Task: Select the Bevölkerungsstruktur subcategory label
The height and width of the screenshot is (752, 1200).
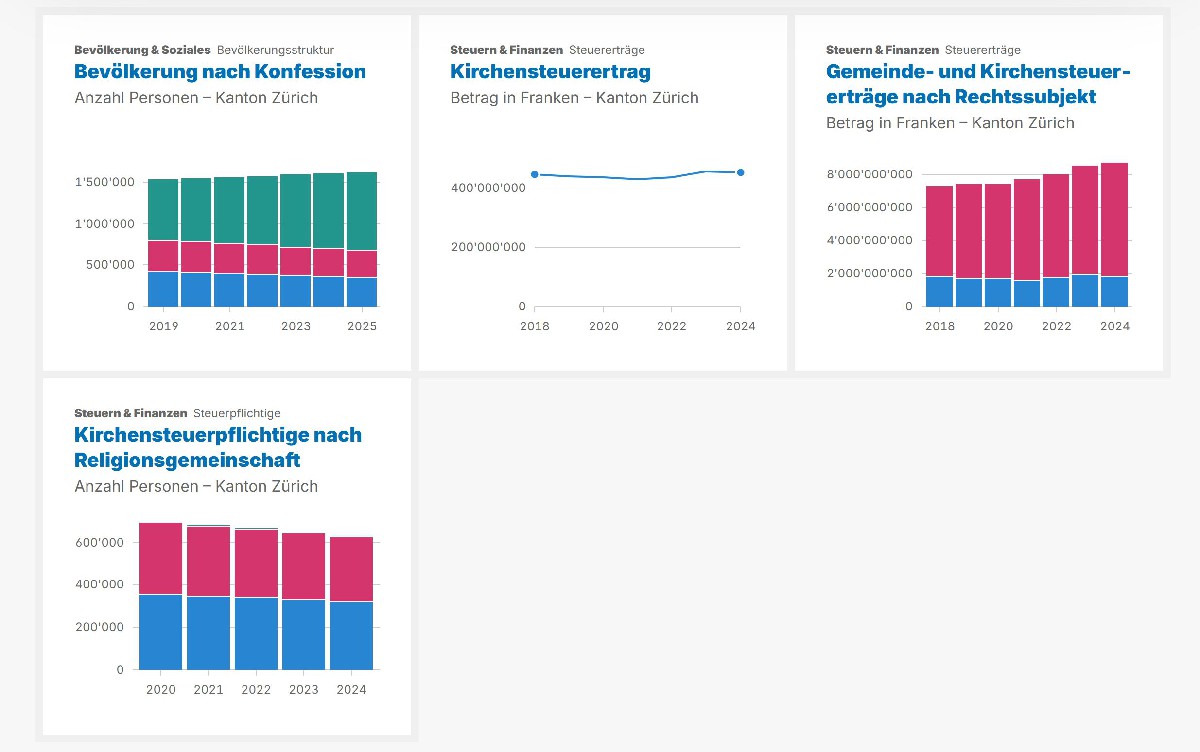Action: [x=275, y=49]
